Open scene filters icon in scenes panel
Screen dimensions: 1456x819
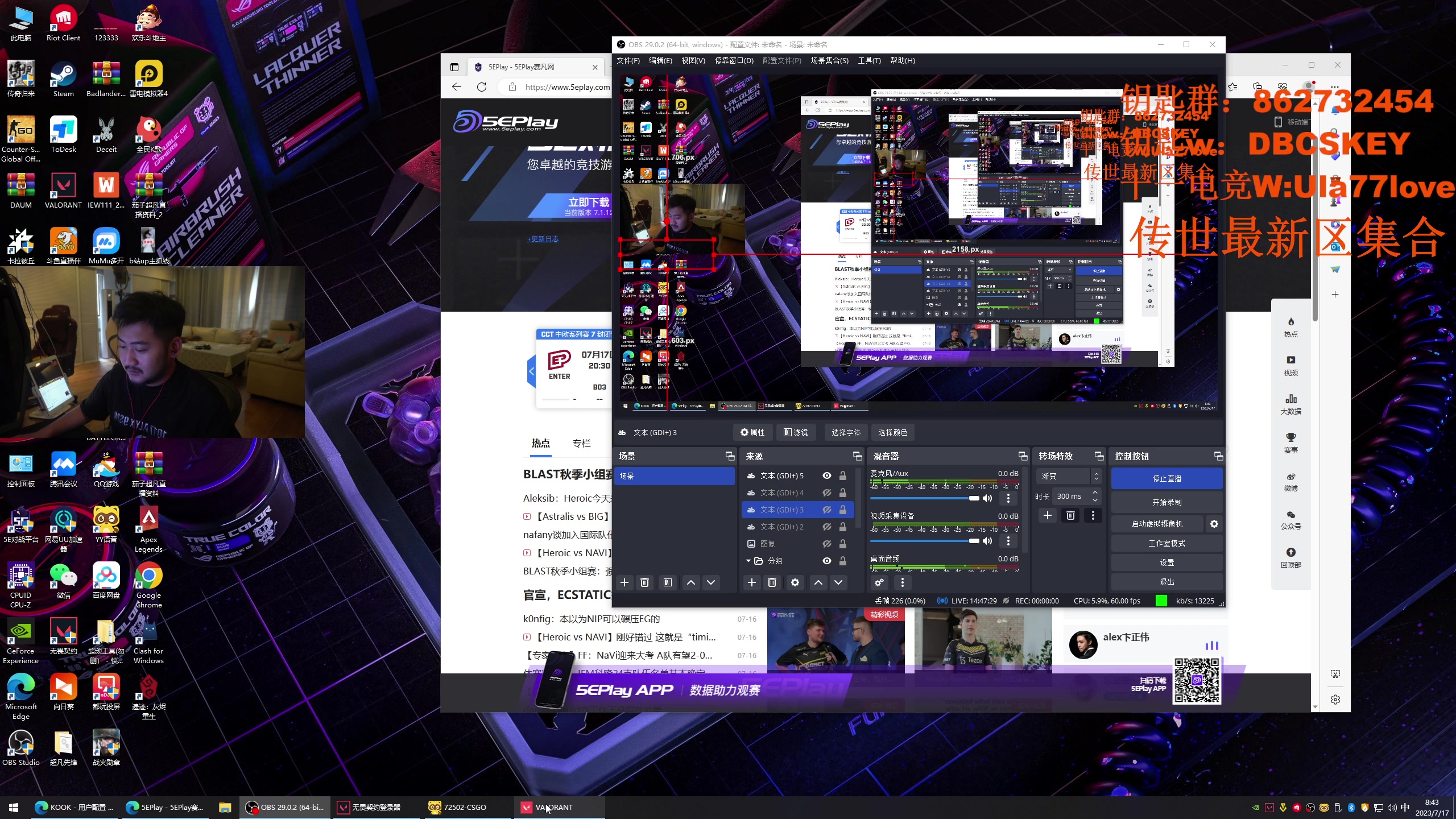[x=667, y=582]
